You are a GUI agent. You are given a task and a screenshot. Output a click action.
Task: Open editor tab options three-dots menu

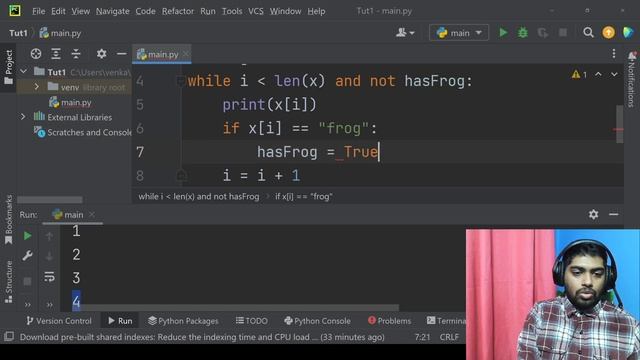pyautogui.click(x=613, y=53)
